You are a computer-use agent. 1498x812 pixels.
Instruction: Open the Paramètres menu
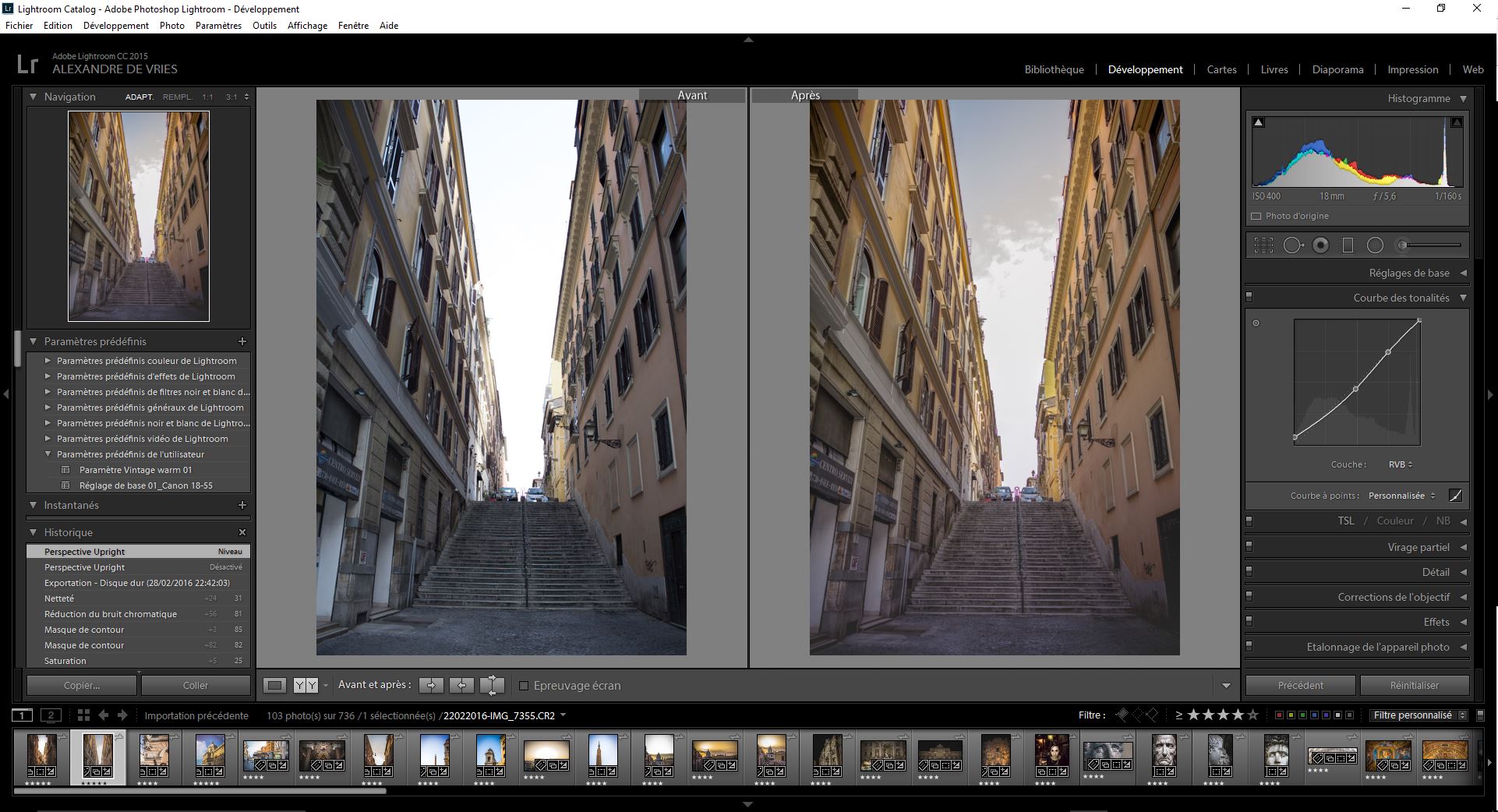(218, 26)
